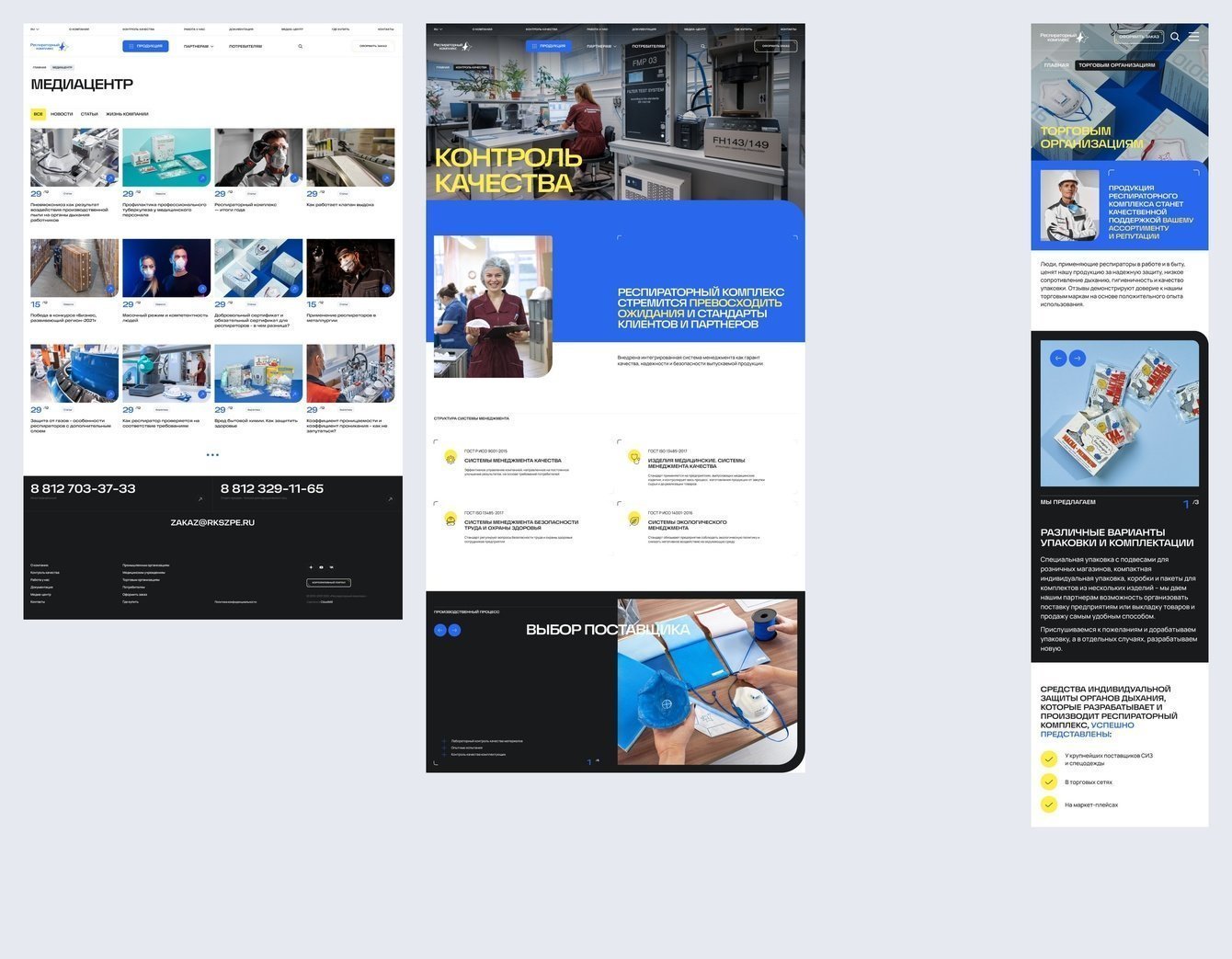This screenshot has height=959, width=1232.
Task: Click the 'Применение респираторов в металлургии' article title
Action: (x=342, y=317)
